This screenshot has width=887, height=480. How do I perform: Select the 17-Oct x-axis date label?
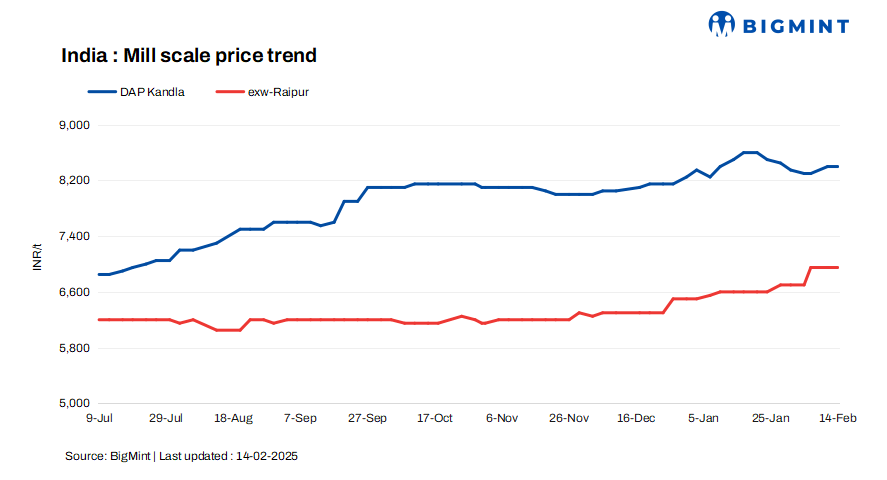coord(435,418)
